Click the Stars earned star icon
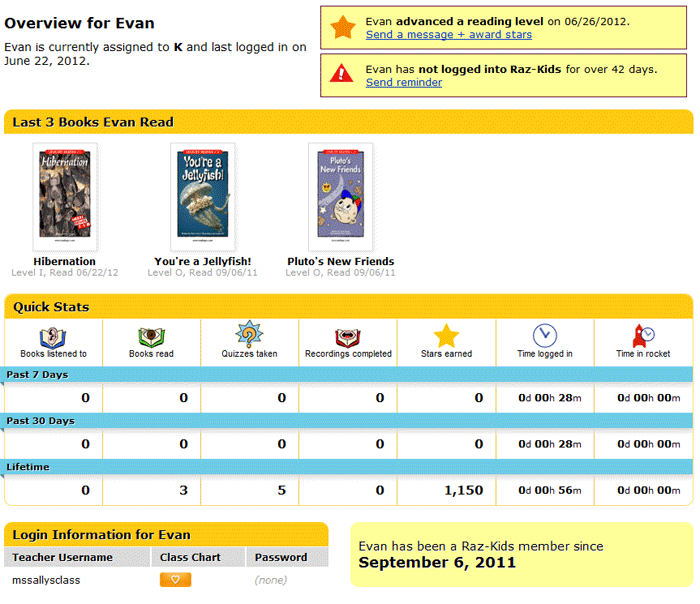The image size is (700, 604). coord(446,336)
